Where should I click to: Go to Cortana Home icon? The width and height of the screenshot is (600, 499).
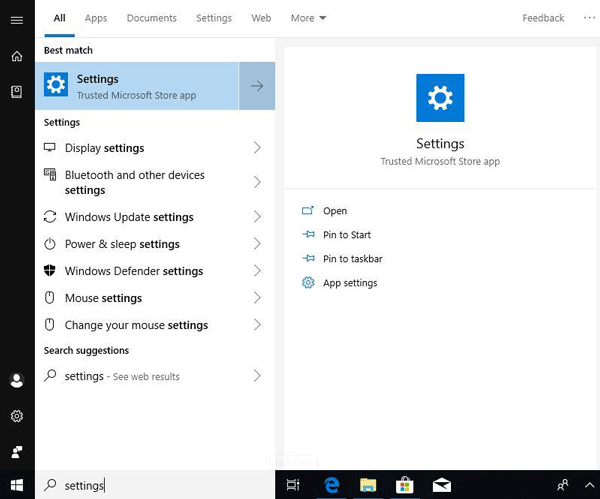[x=17, y=56]
